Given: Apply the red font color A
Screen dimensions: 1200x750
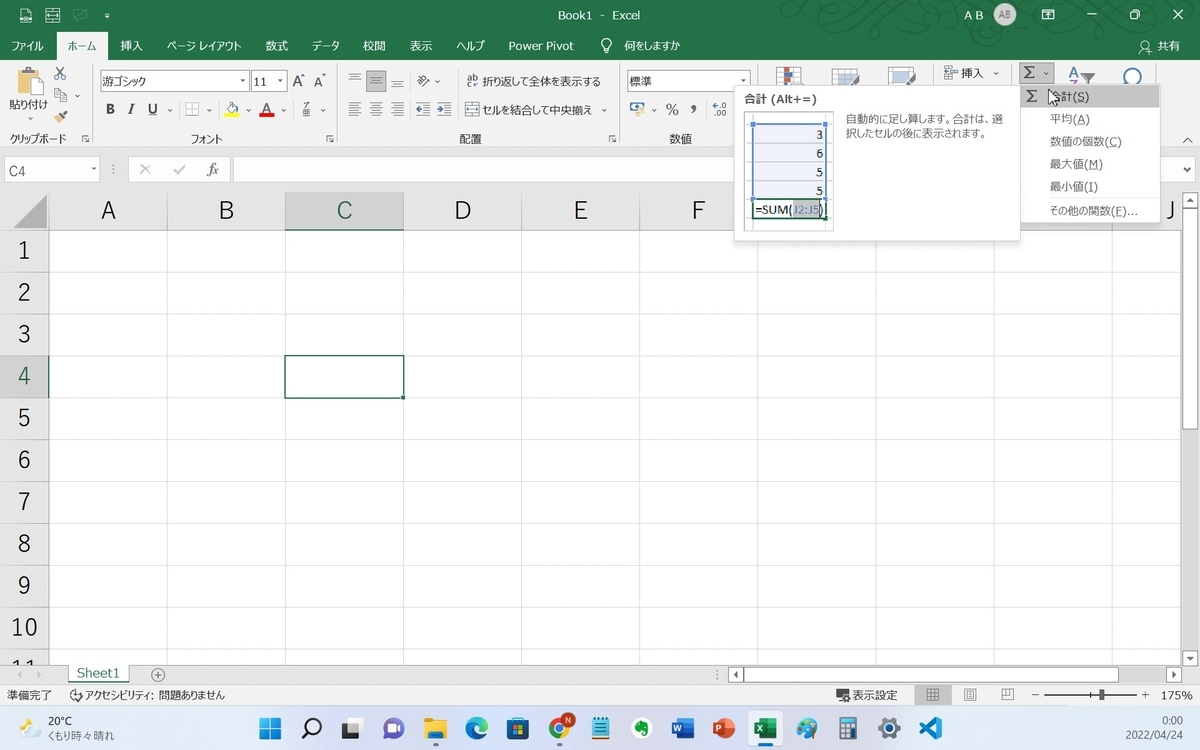Looking at the screenshot, I should click(x=266, y=110).
